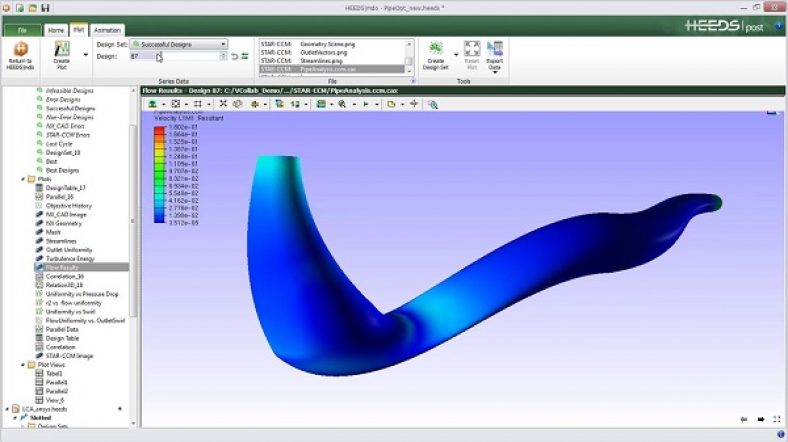Image resolution: width=788 pixels, height=442 pixels.
Task: Open dropdown arrow next to contour color icon
Action: pos(332,104)
